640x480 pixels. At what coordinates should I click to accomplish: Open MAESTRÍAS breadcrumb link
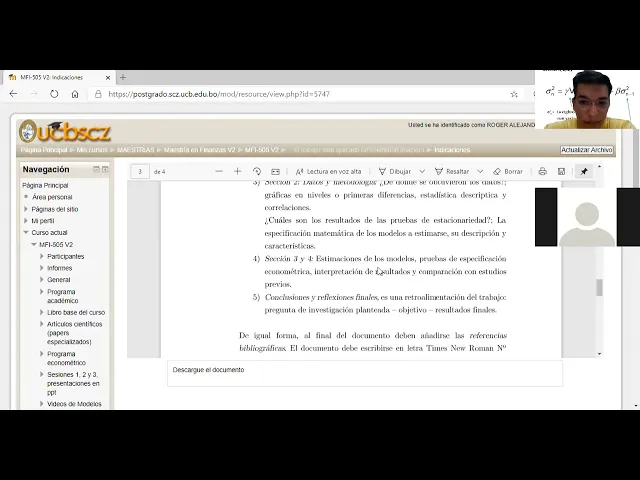click(136, 150)
